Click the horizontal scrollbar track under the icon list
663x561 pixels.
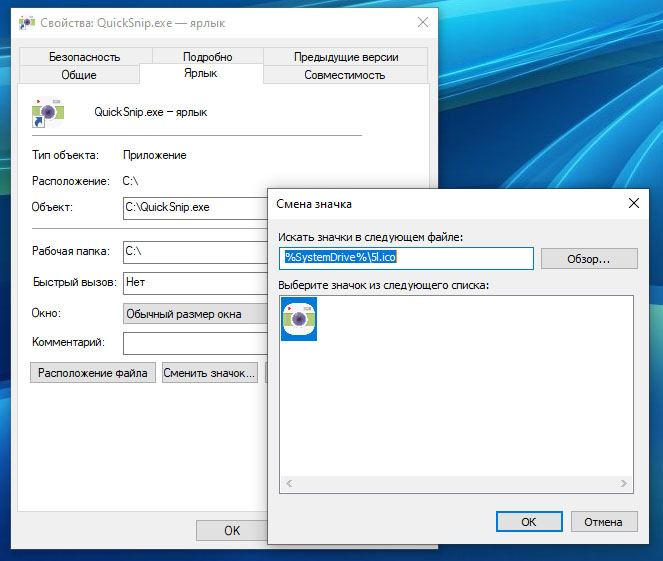[456, 484]
